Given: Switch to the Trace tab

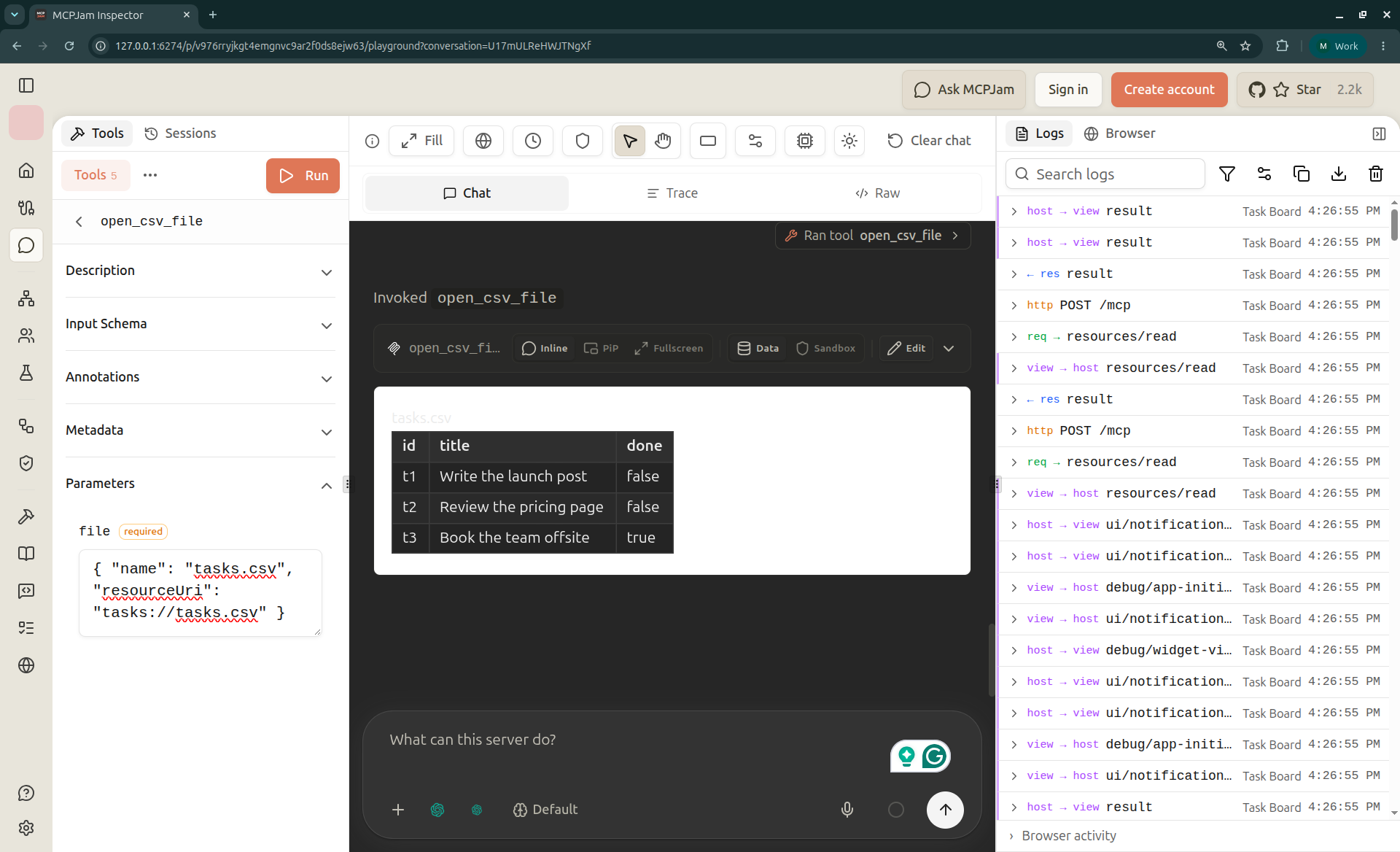Looking at the screenshot, I should tap(672, 193).
